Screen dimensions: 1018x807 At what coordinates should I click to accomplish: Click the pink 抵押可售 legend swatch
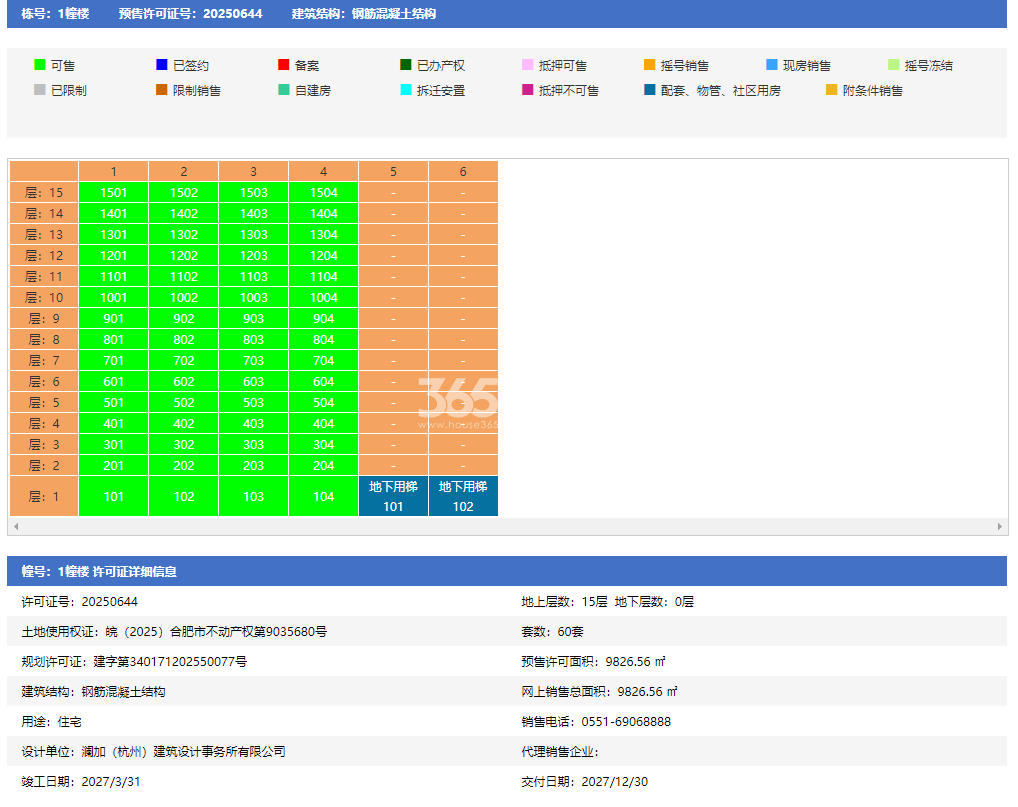tap(528, 64)
